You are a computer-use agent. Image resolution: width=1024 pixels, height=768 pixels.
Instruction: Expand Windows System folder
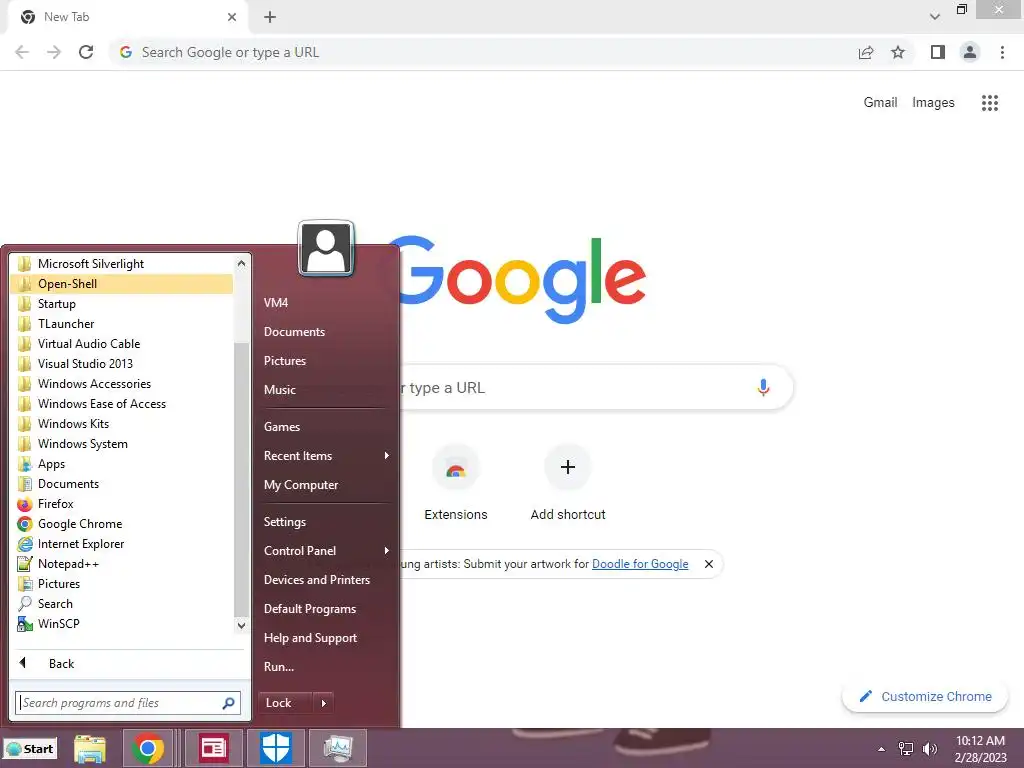[x=121, y=443]
